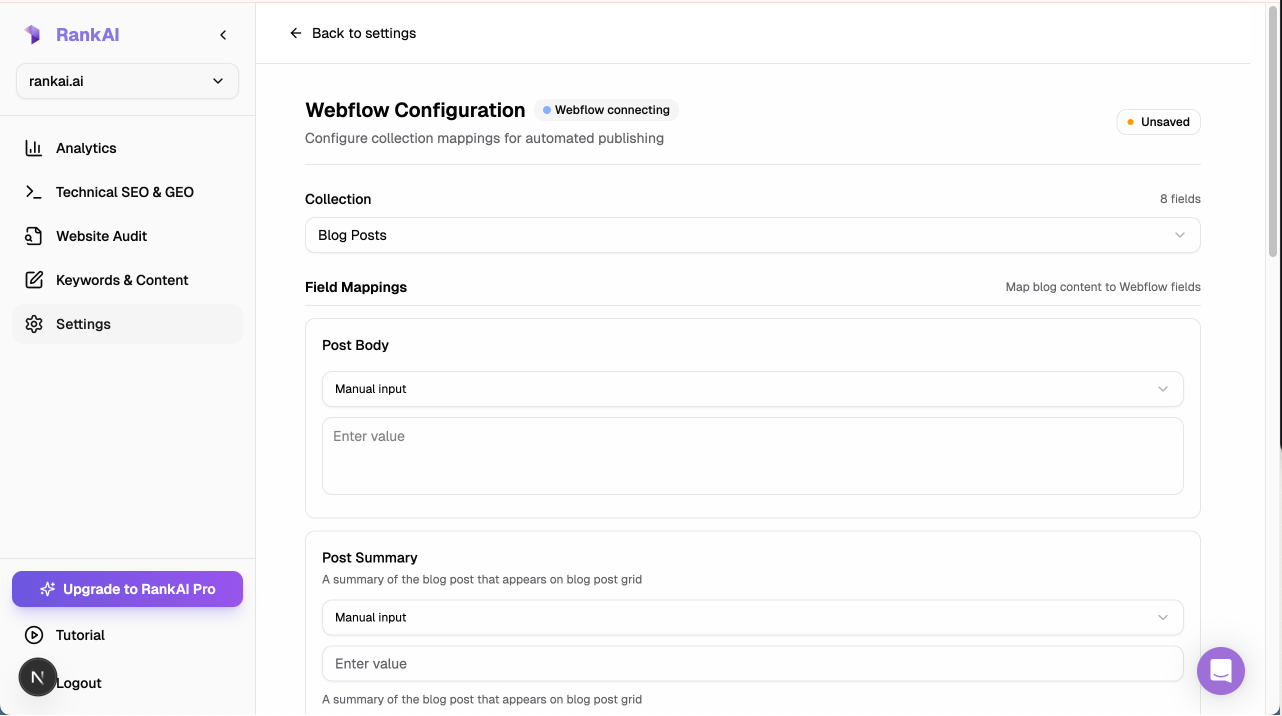Click the back arrow next to Back to settings

(x=295, y=33)
